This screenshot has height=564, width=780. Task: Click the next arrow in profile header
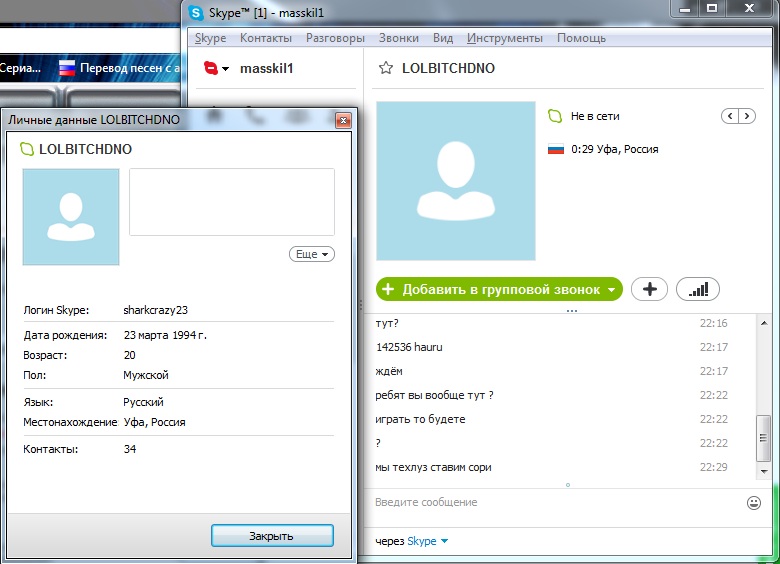pos(747,116)
